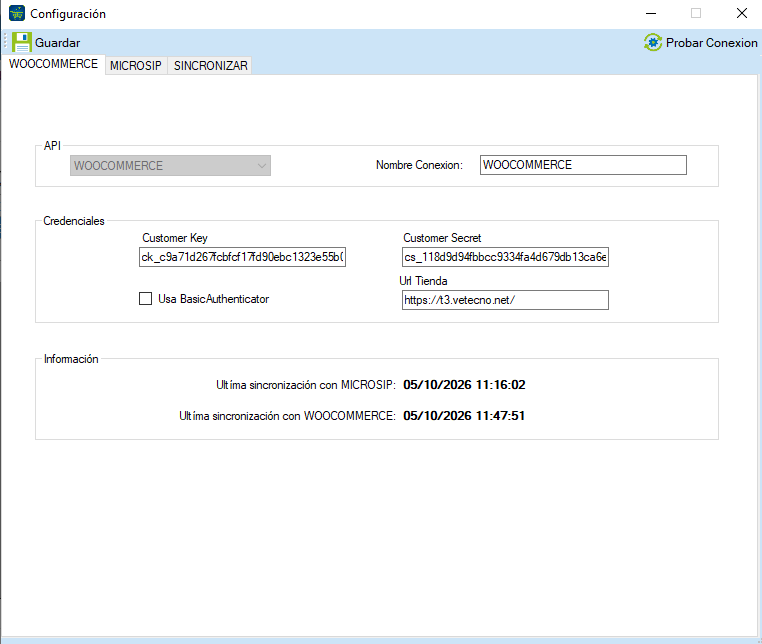Click the MICROSIP sync date 05/10/2026 11:16:02

coord(464,385)
